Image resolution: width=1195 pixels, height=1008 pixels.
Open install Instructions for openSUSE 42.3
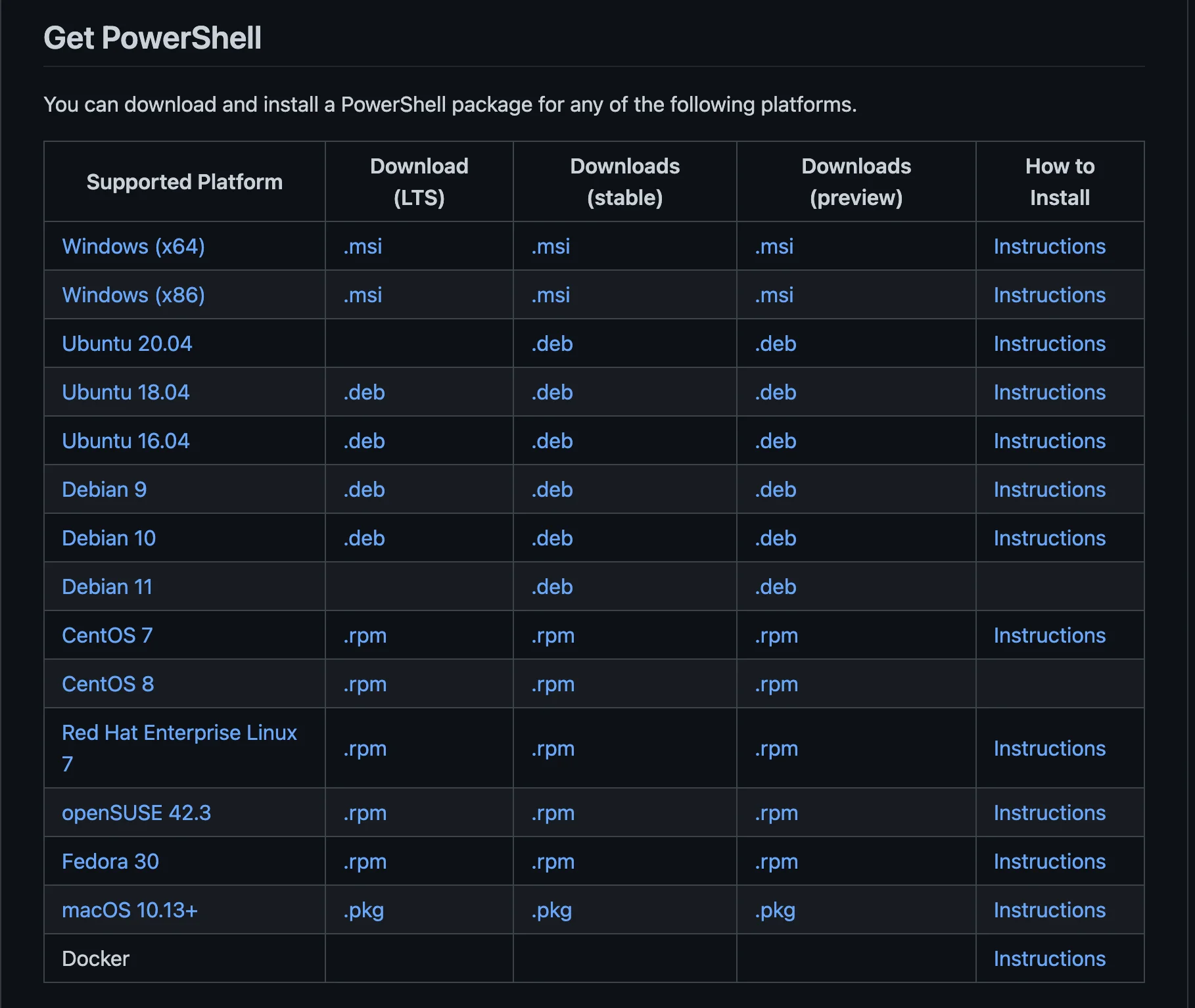click(x=1049, y=813)
